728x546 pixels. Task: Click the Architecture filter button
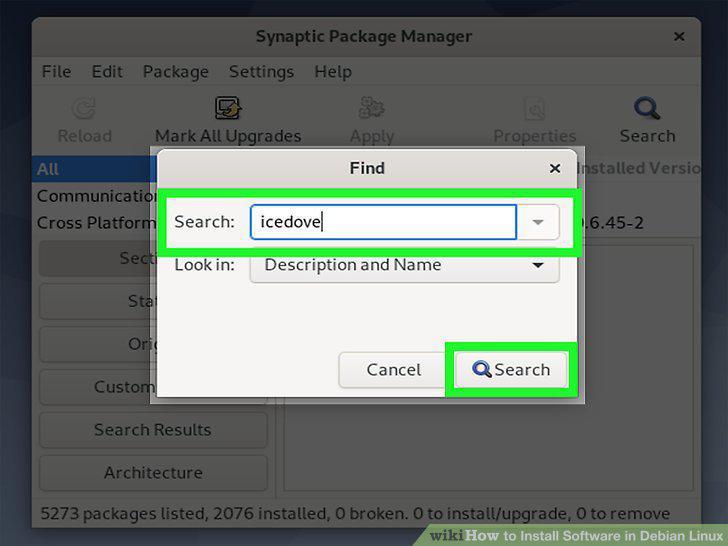[153, 473]
